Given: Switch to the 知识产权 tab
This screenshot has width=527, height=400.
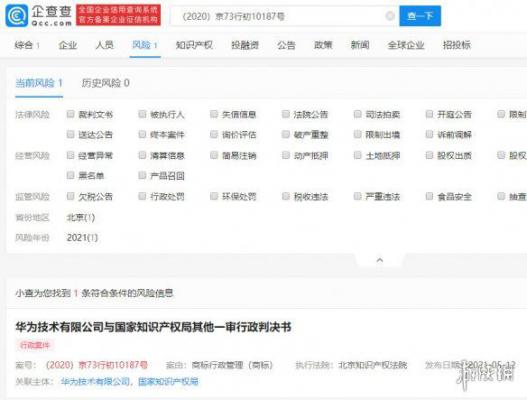Looking at the screenshot, I should click(x=194, y=45).
